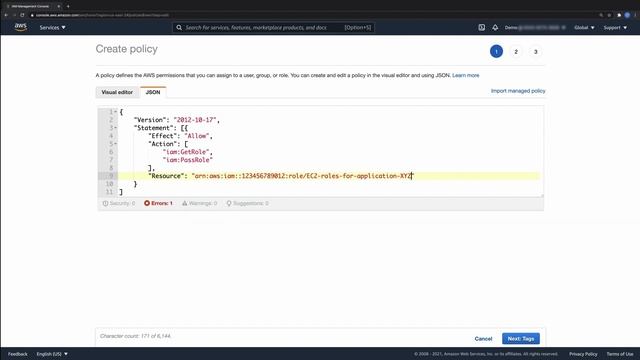Click the editor resize handle corner
Viewport: 640px width, 360px height.
542,196
